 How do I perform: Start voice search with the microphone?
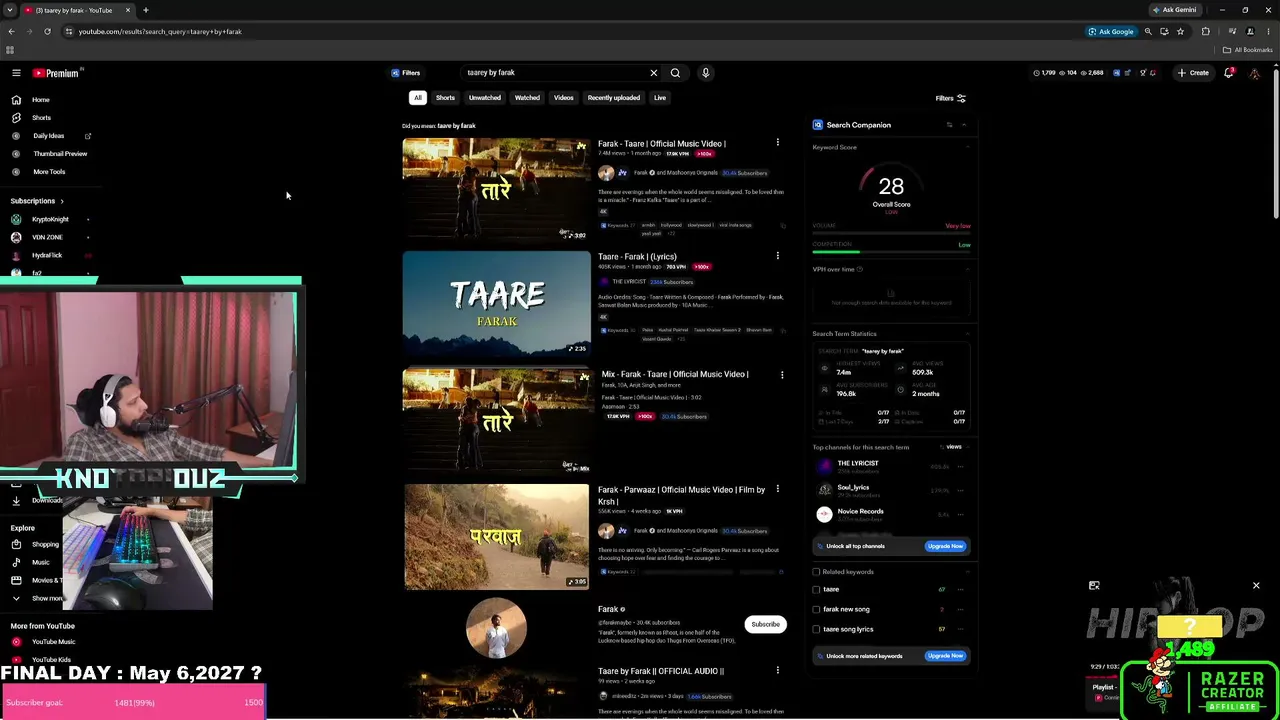(705, 73)
